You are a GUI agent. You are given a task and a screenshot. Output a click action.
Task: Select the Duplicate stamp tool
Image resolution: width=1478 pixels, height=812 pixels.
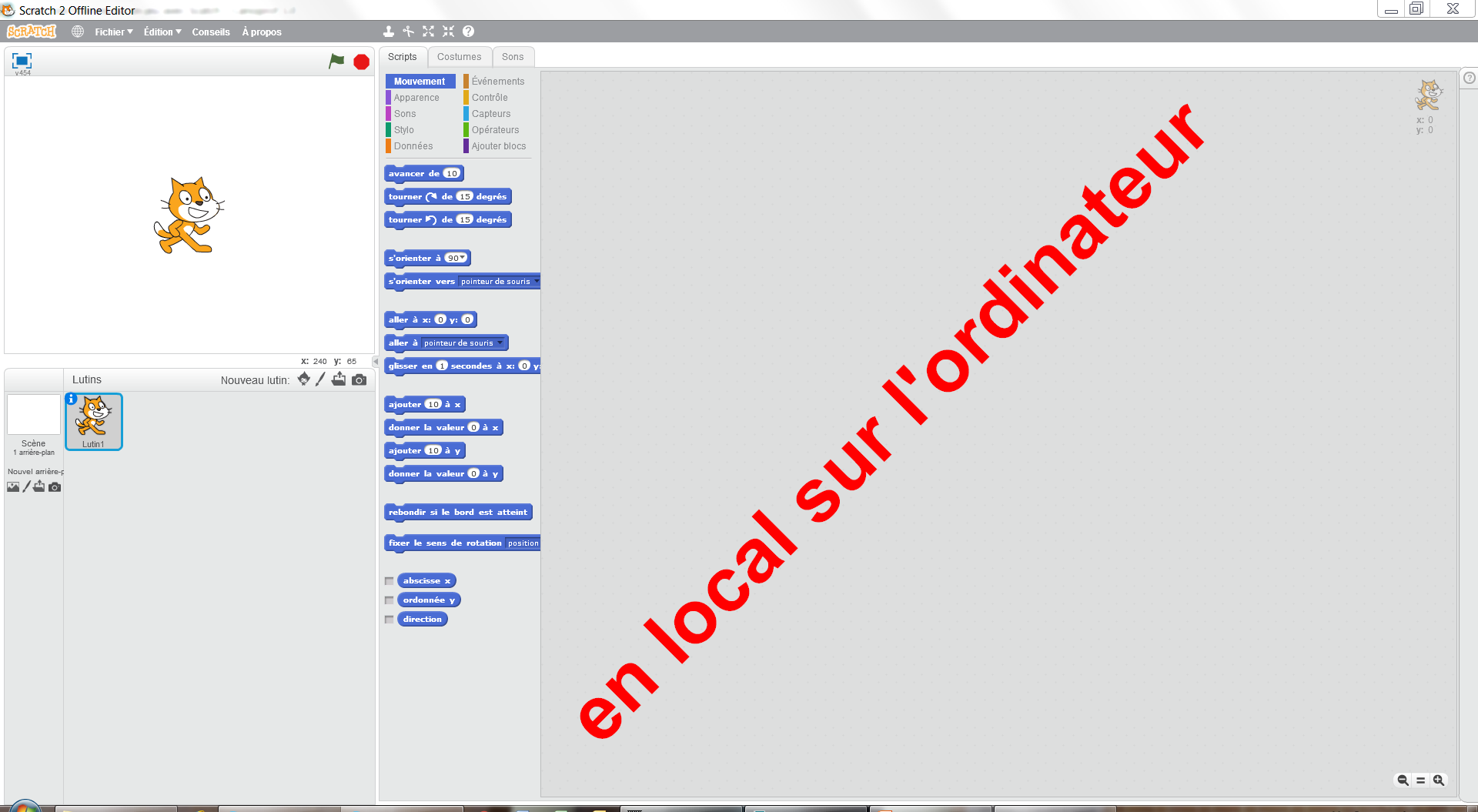[x=389, y=32]
